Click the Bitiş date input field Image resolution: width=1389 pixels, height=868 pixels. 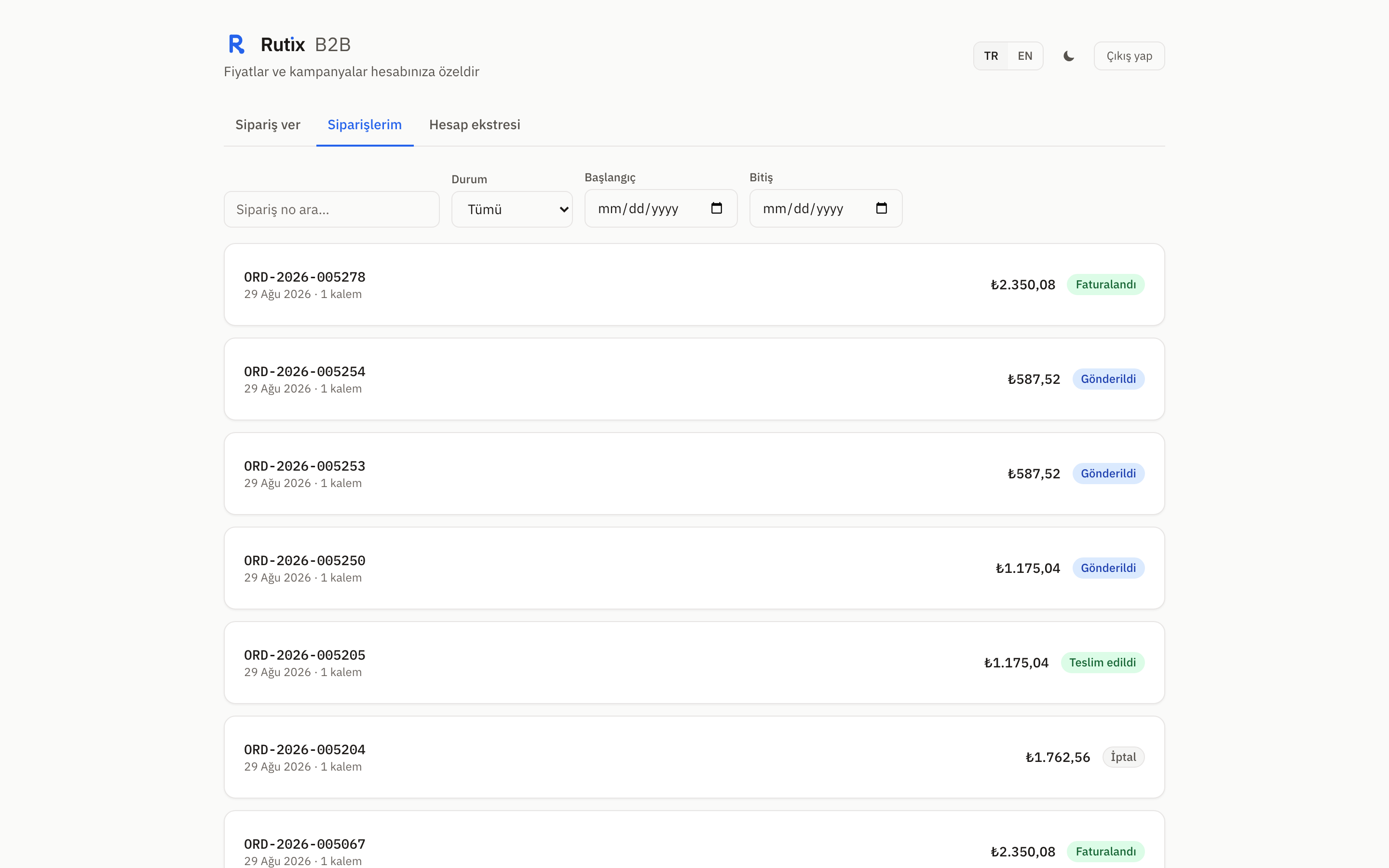pos(825,208)
